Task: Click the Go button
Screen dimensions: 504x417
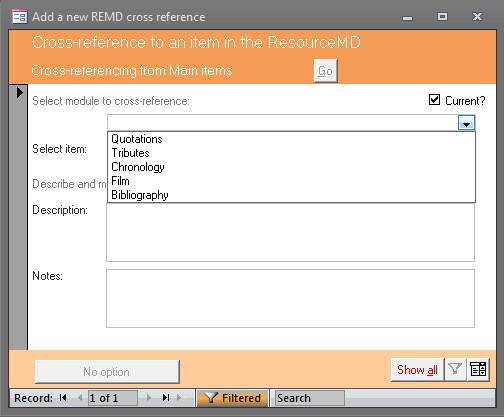Action: pos(325,71)
